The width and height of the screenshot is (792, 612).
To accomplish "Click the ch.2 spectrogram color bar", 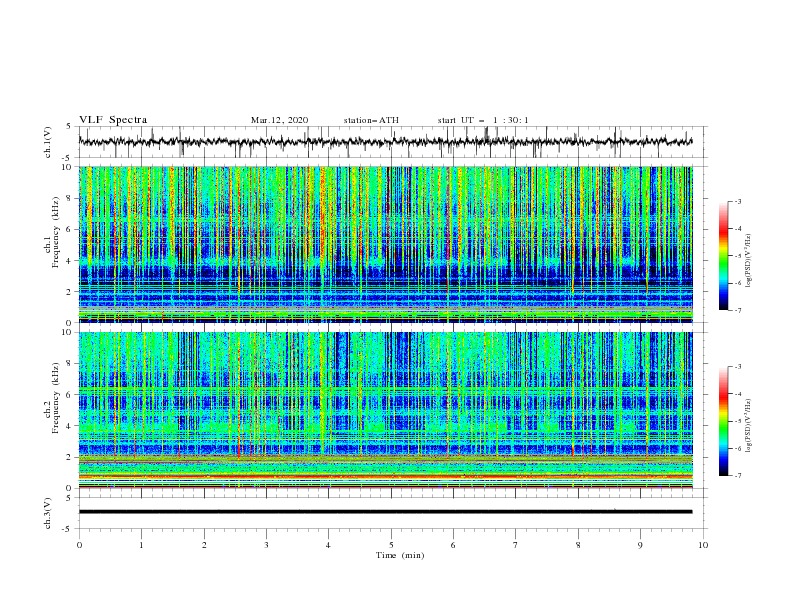I will pyautogui.click(x=723, y=421).
